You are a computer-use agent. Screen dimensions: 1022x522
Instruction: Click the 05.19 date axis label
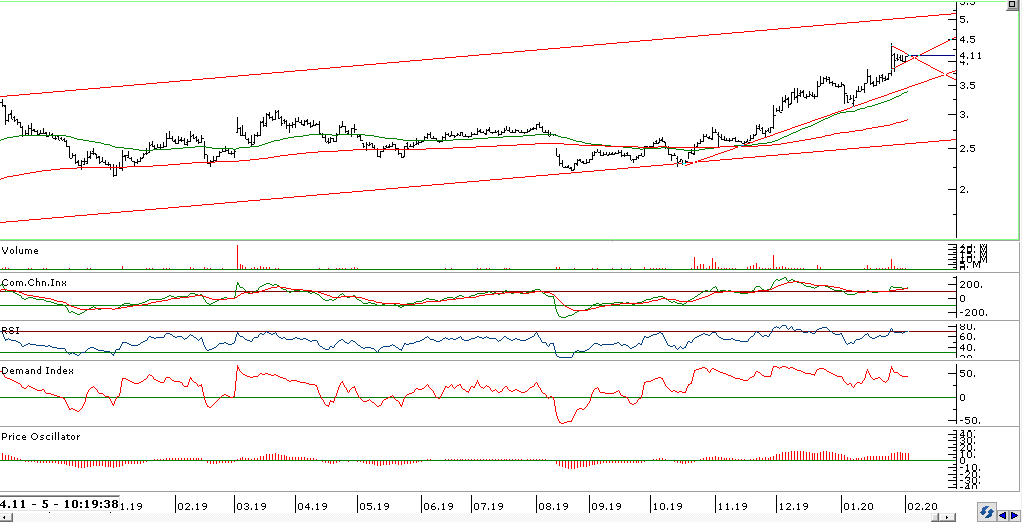tap(374, 506)
